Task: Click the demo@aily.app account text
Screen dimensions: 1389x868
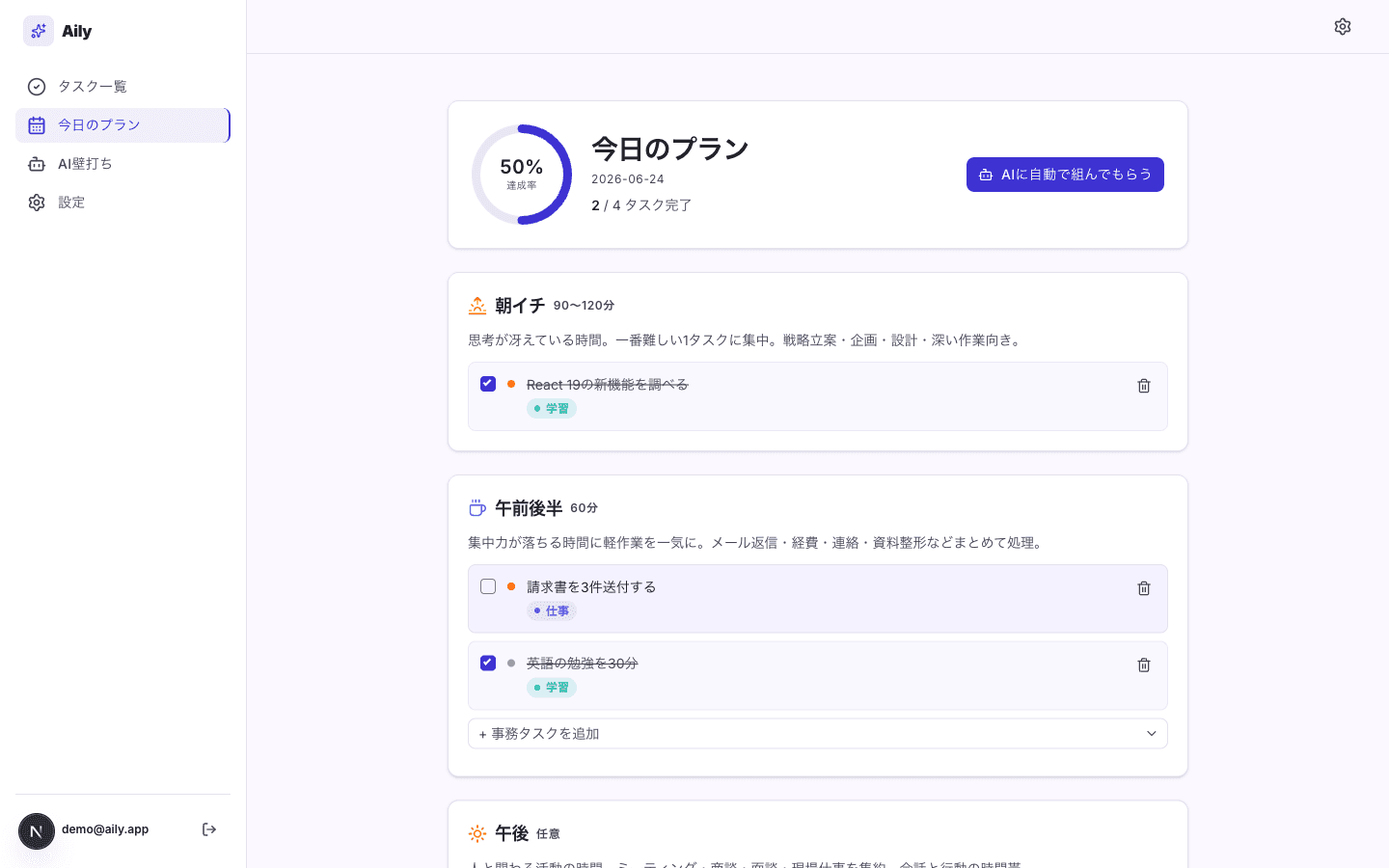Action: [x=105, y=829]
